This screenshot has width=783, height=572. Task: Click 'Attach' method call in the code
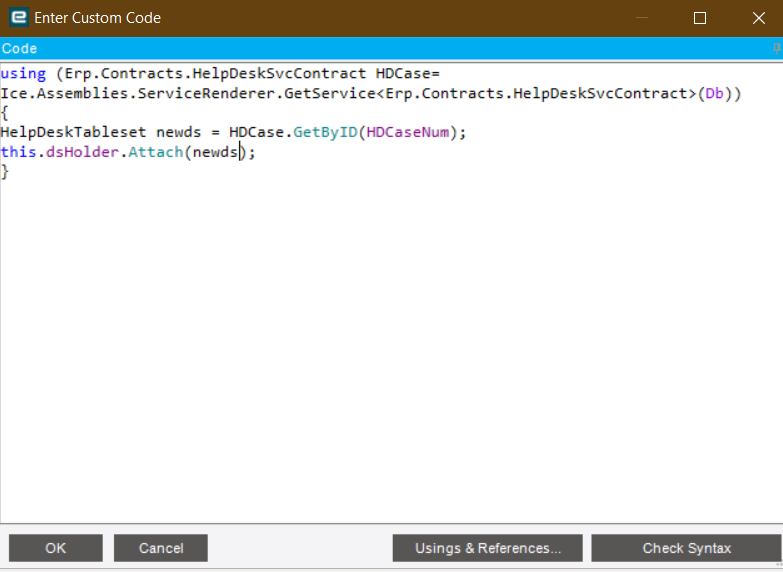pos(156,152)
